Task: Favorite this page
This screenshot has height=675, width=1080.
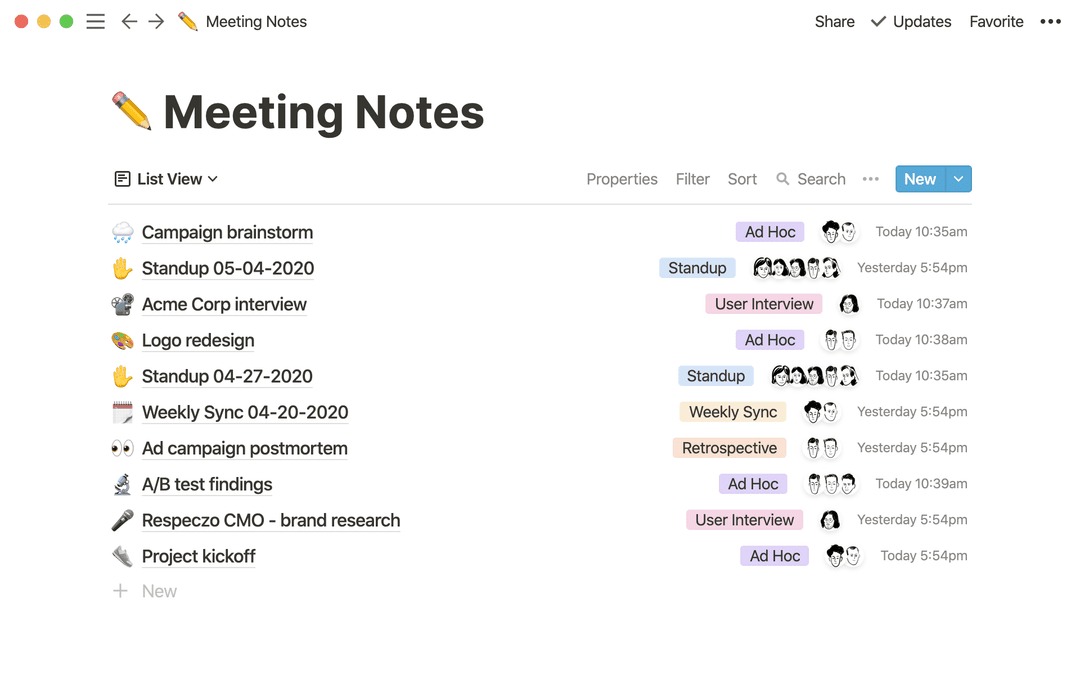Action: click(x=996, y=21)
